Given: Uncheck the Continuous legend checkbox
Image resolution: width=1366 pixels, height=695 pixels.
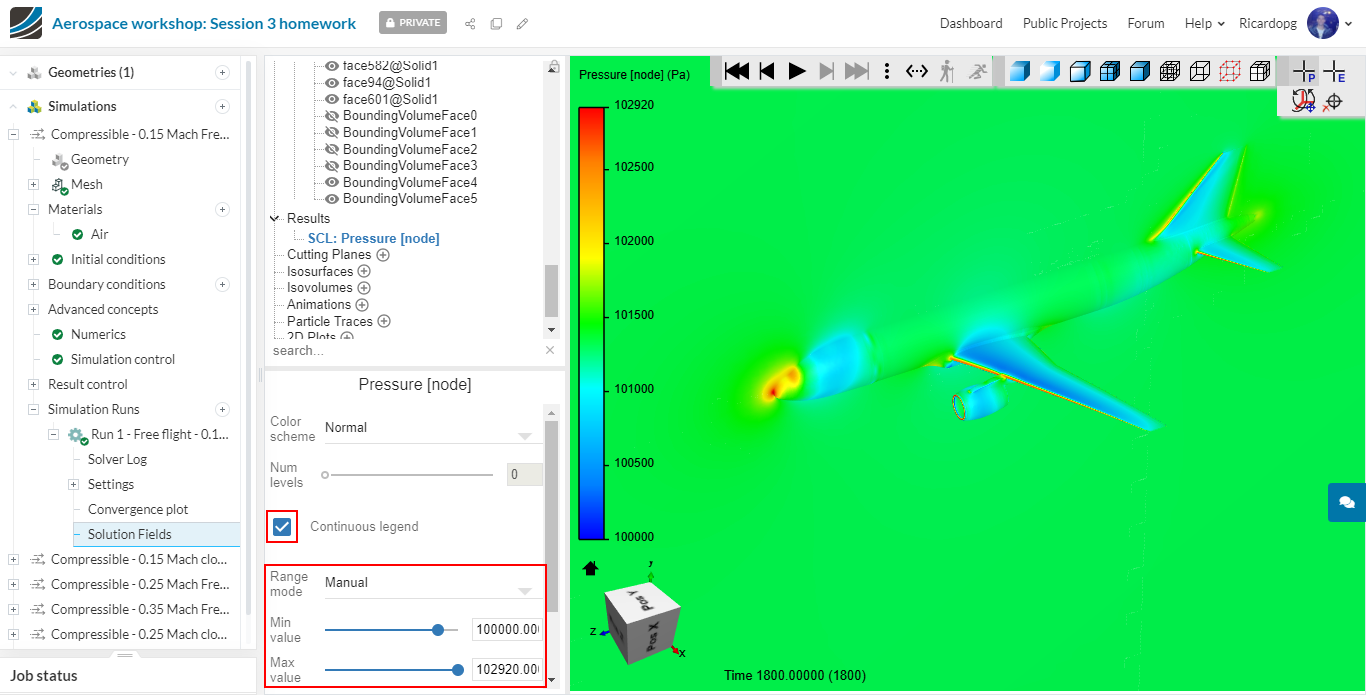Looking at the screenshot, I should (x=282, y=526).
